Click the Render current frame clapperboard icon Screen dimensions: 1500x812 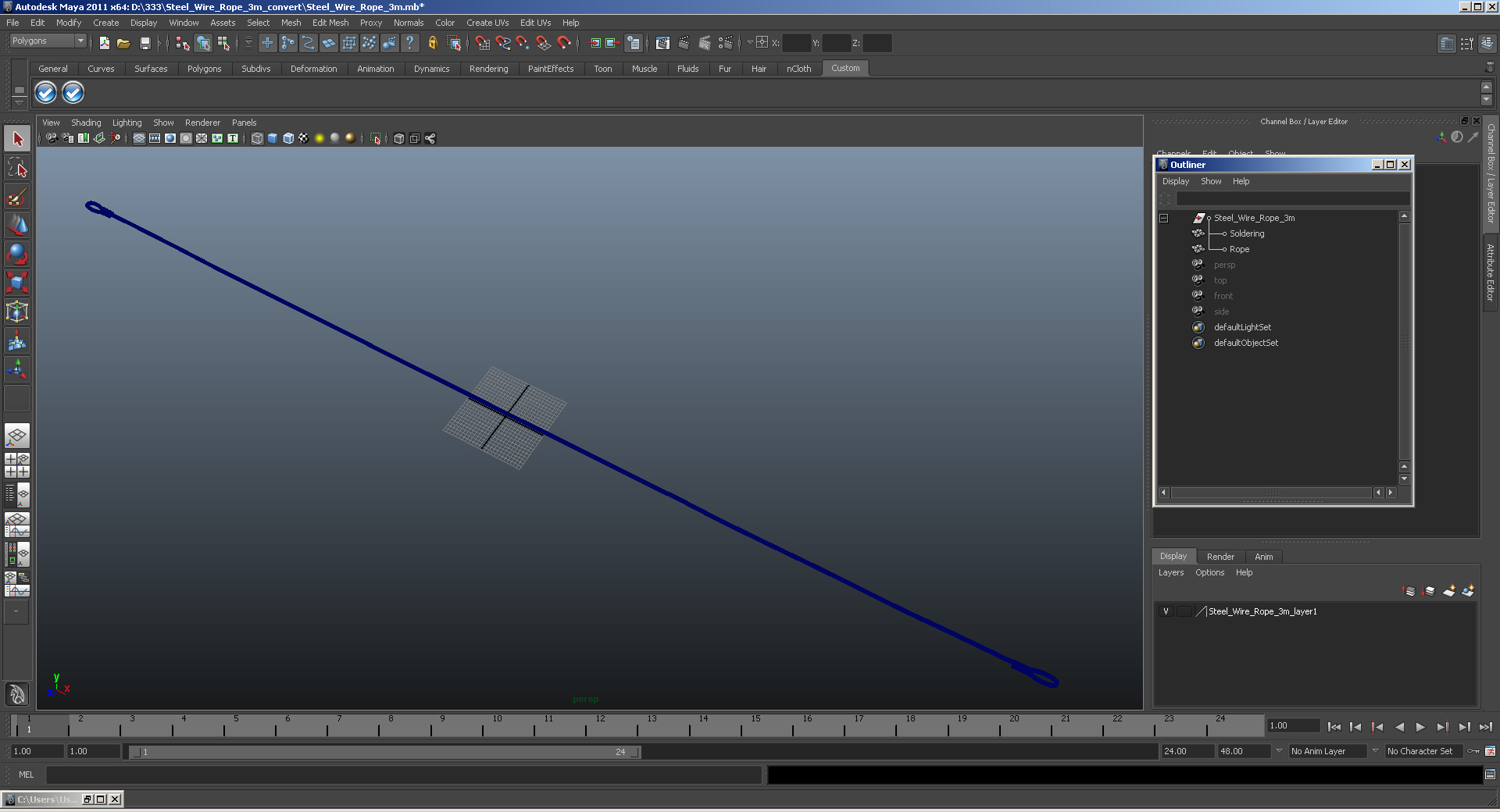pyautogui.click(x=684, y=43)
